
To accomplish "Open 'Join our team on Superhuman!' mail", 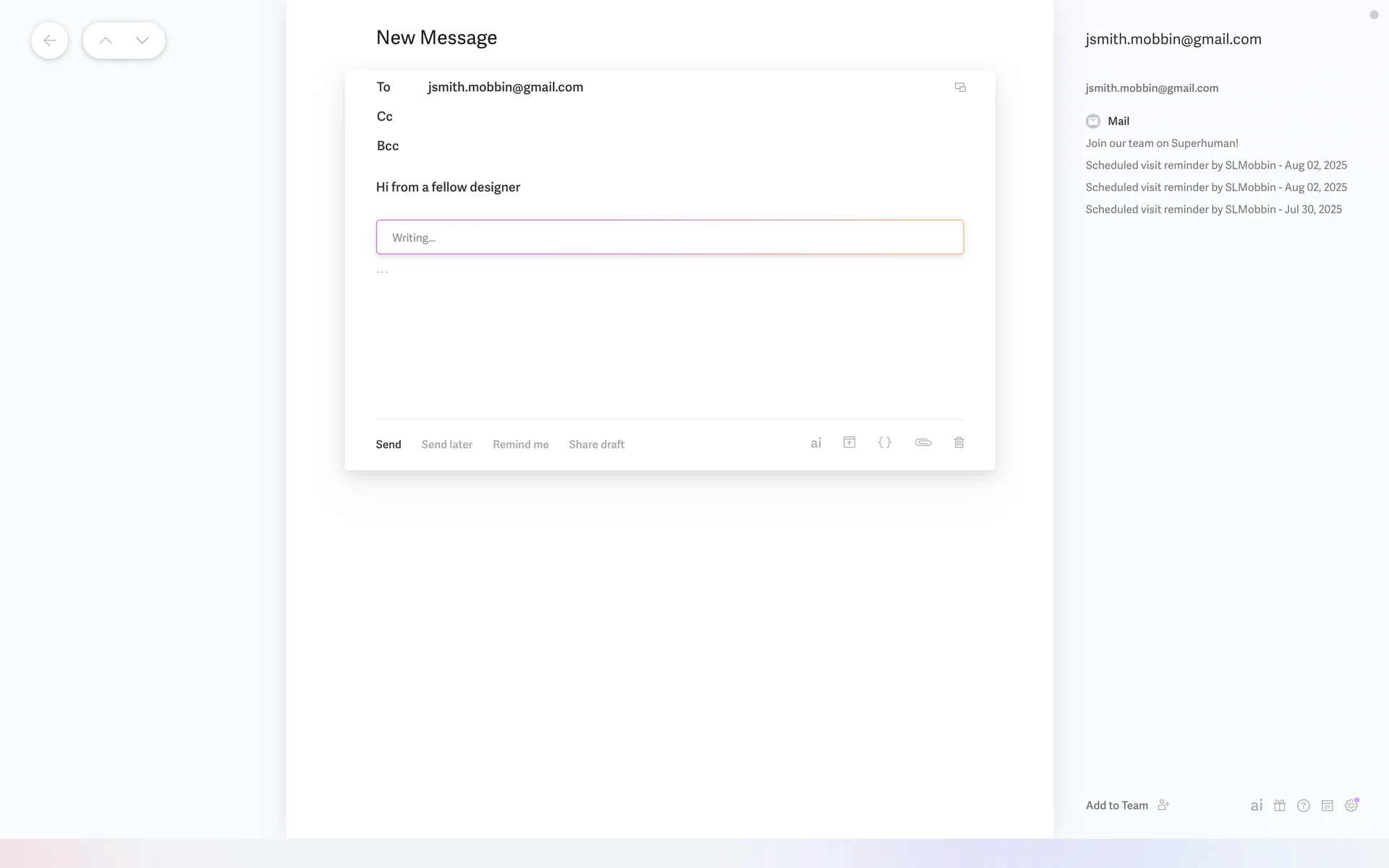I will [1161, 143].
